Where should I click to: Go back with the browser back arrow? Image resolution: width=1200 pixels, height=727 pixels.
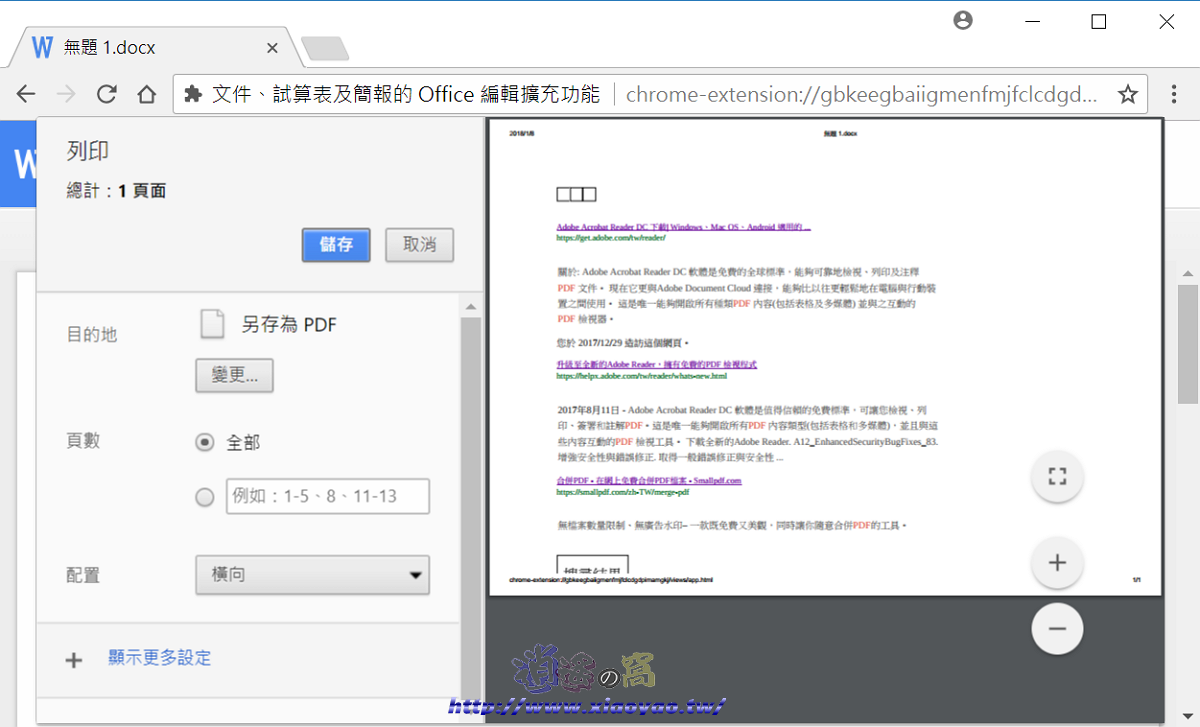[26, 94]
